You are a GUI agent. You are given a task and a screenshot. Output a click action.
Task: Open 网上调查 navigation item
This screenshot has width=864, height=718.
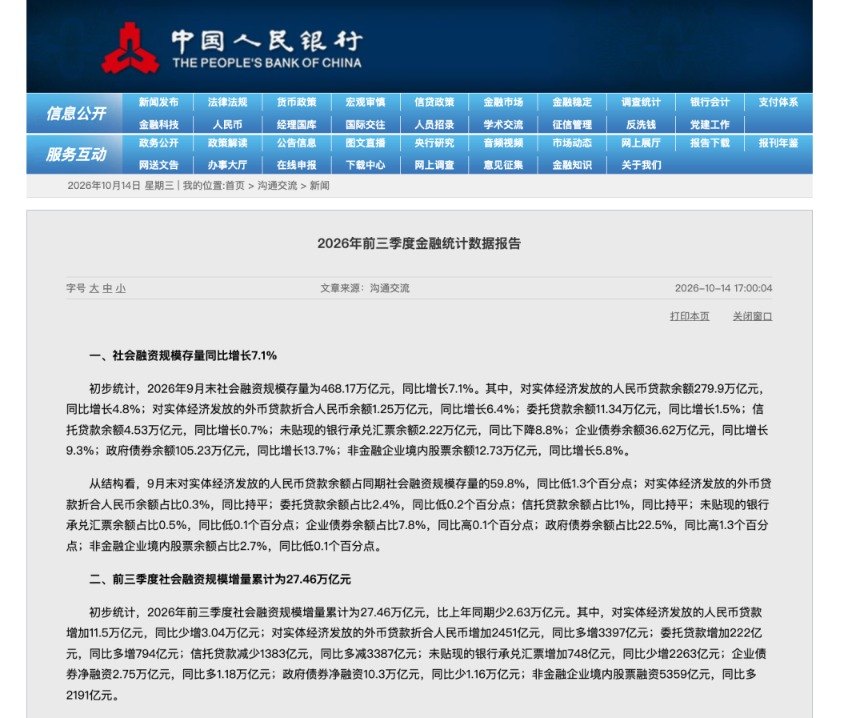coord(434,165)
